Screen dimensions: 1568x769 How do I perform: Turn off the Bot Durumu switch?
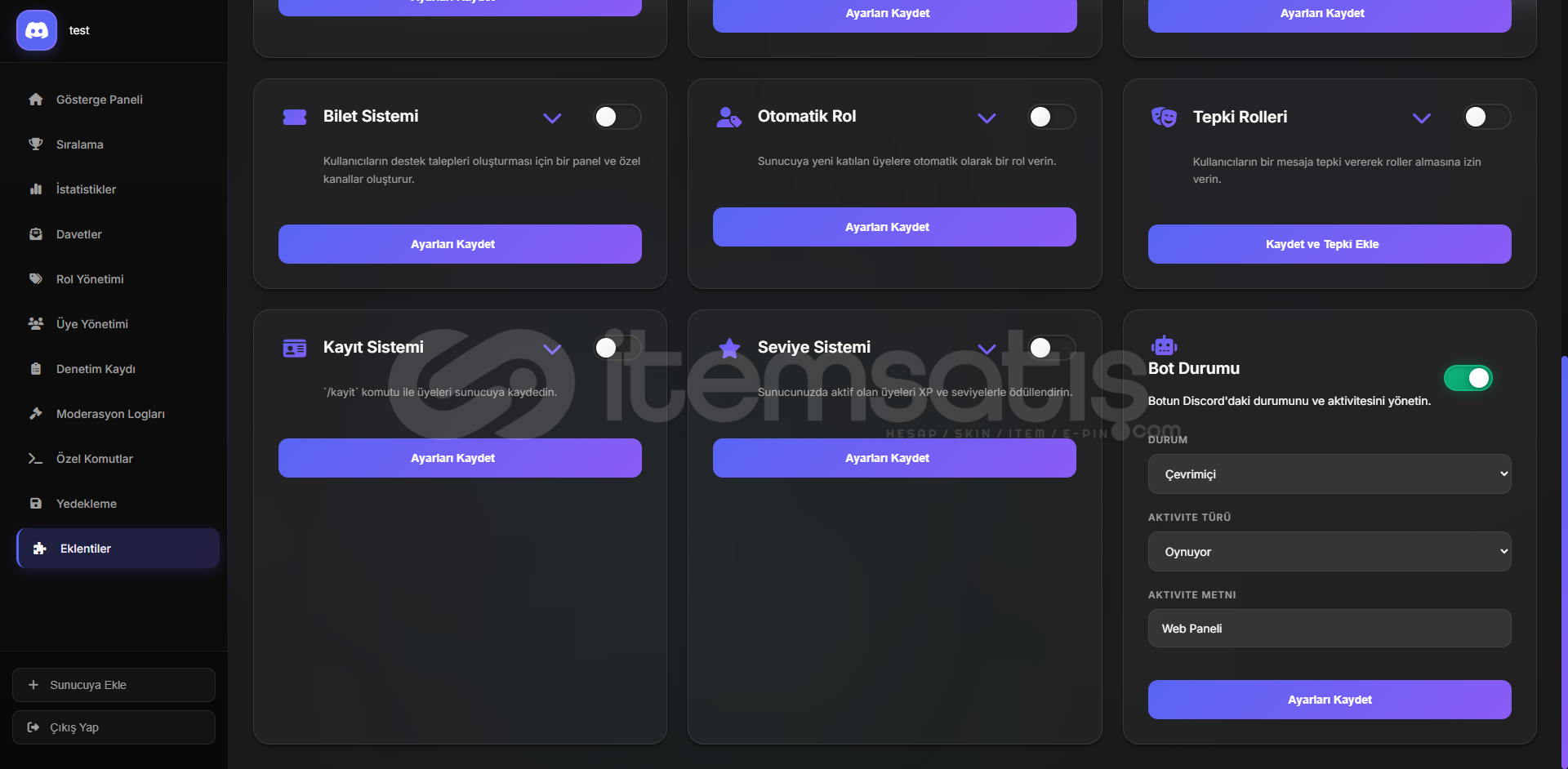click(1468, 378)
